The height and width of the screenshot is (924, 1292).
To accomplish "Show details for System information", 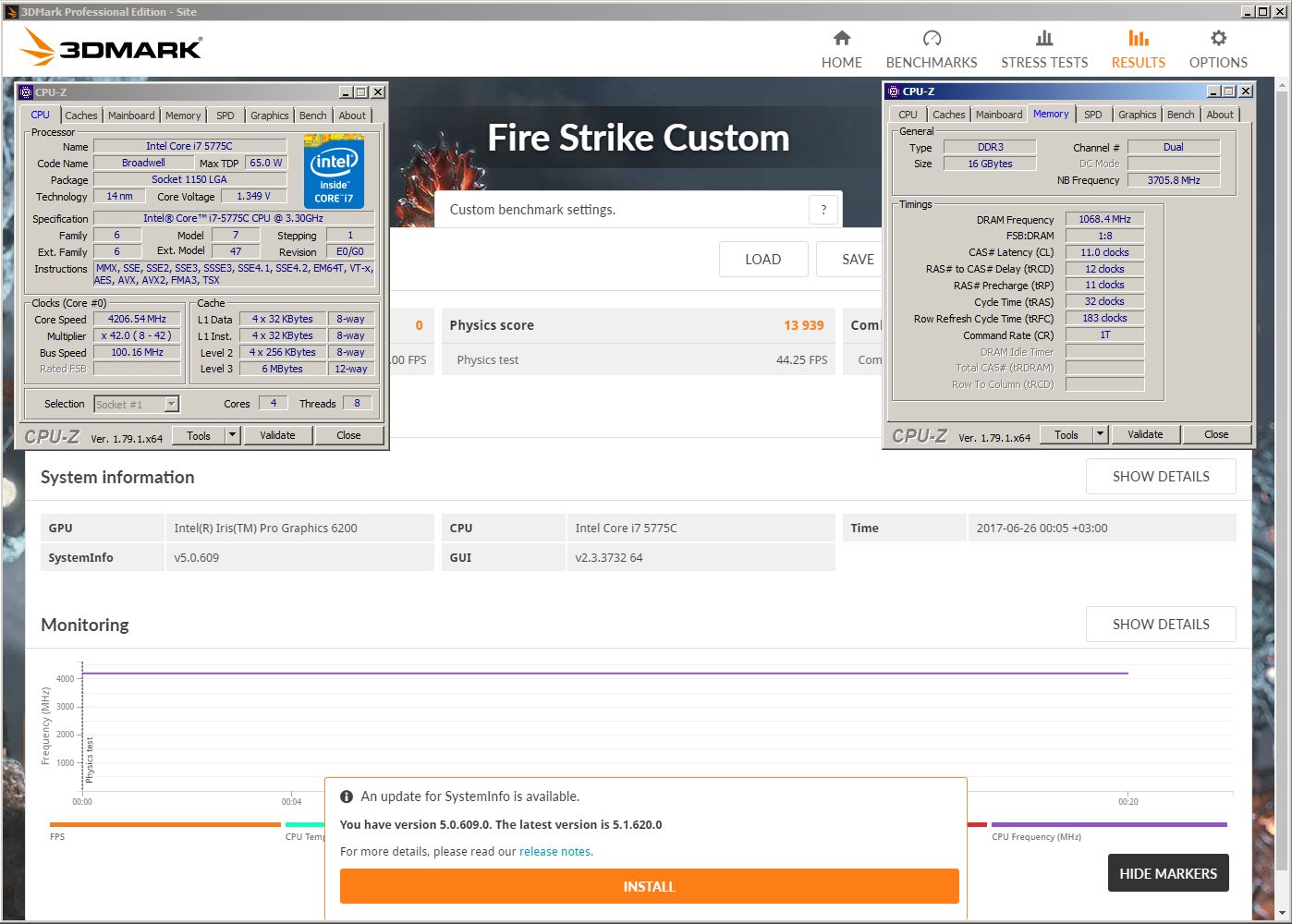I will tap(1161, 477).
